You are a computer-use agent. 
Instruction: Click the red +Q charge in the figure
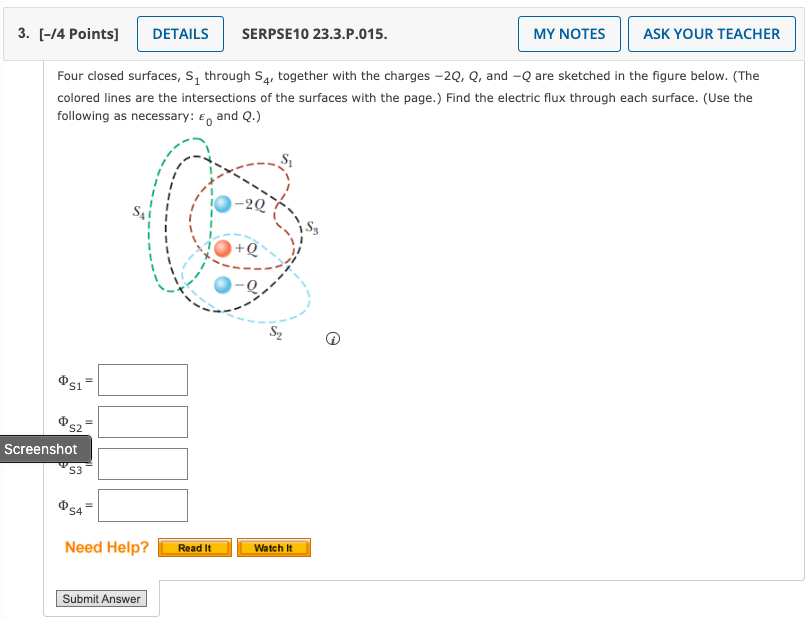point(222,247)
